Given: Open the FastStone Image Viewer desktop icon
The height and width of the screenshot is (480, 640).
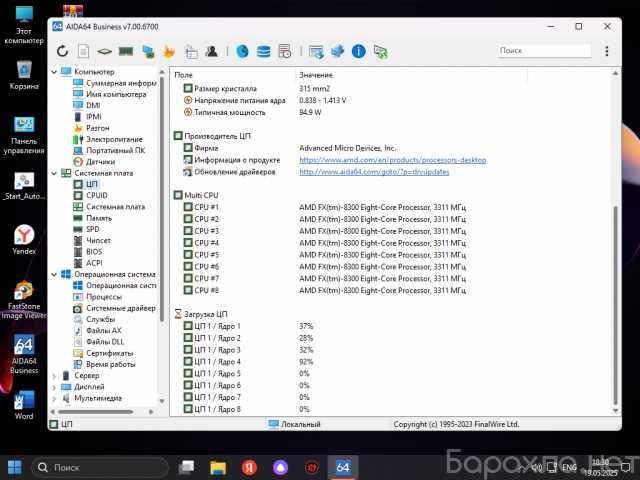Looking at the screenshot, I should [24, 300].
